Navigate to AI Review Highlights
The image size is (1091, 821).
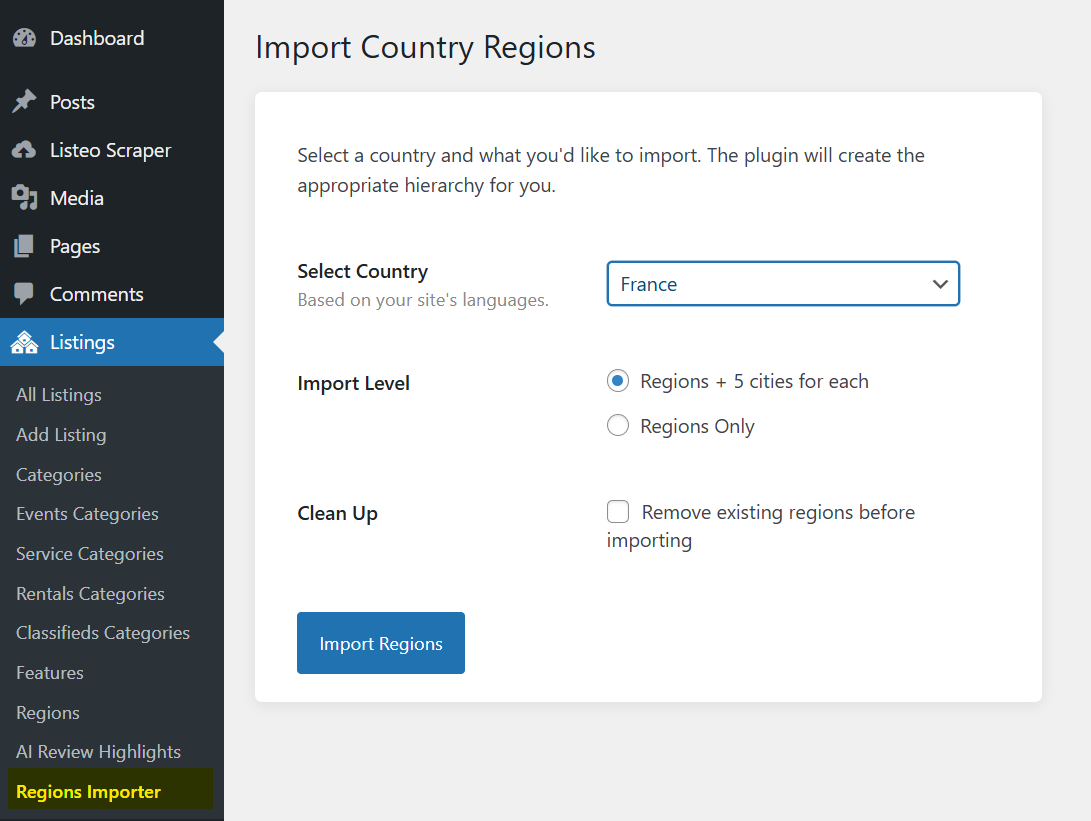98,752
